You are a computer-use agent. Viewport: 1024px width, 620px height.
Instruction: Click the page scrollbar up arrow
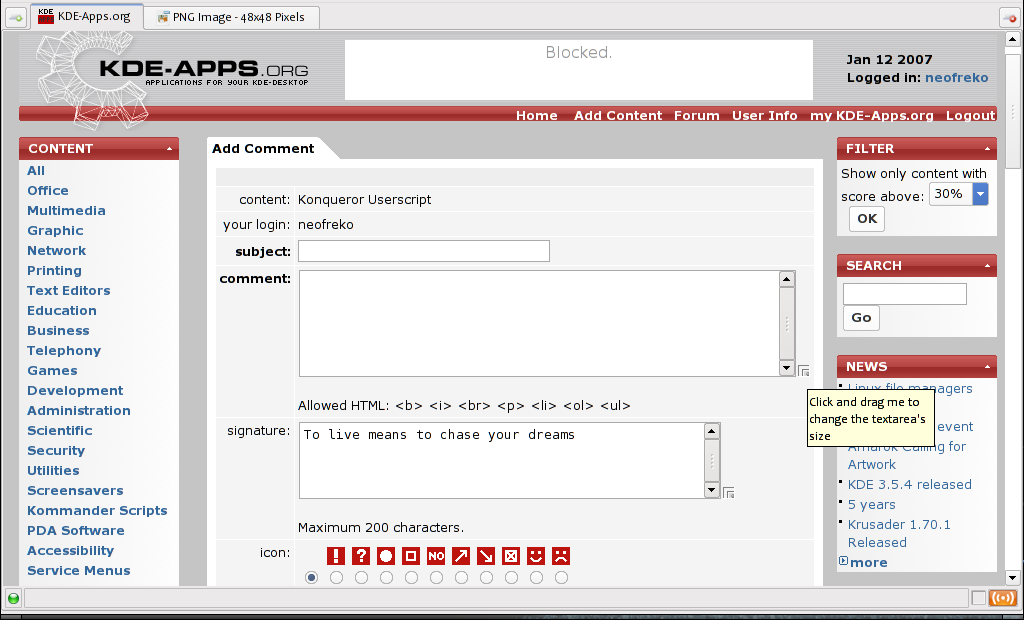1012,39
